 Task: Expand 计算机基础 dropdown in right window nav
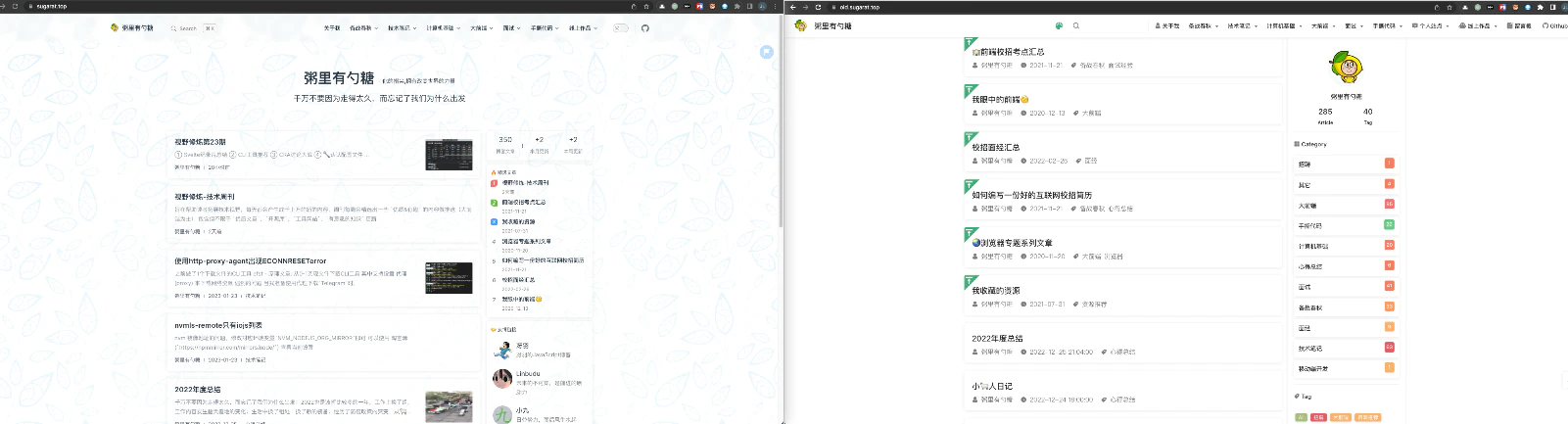pos(1284,26)
